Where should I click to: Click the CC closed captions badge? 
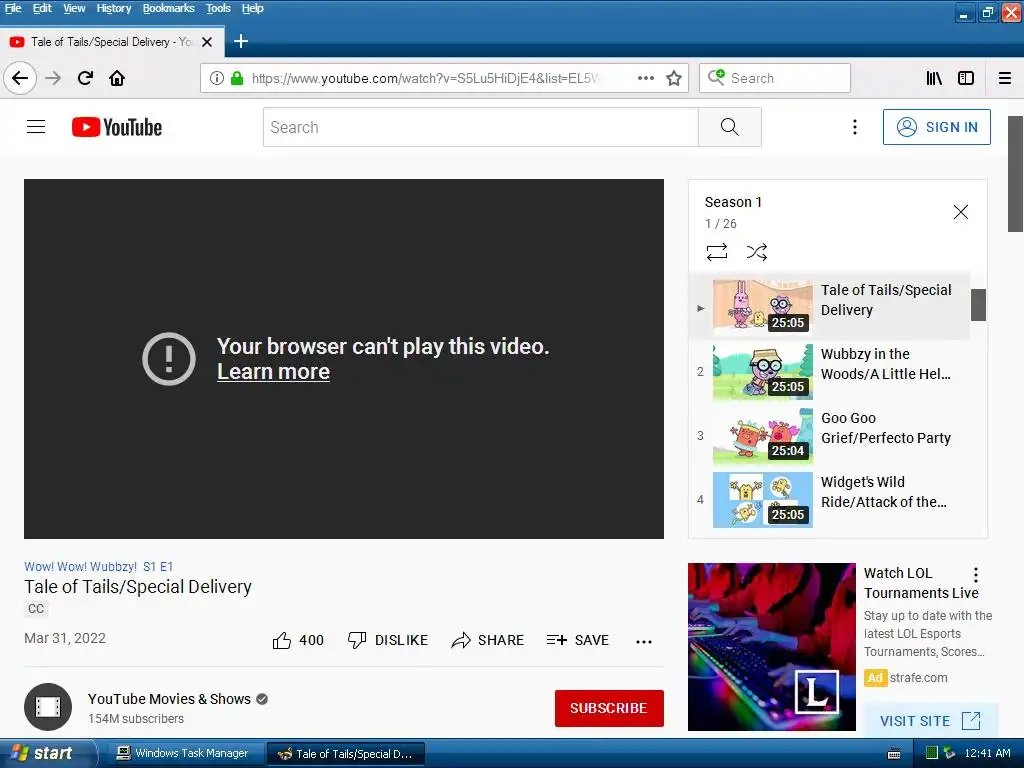(x=36, y=609)
